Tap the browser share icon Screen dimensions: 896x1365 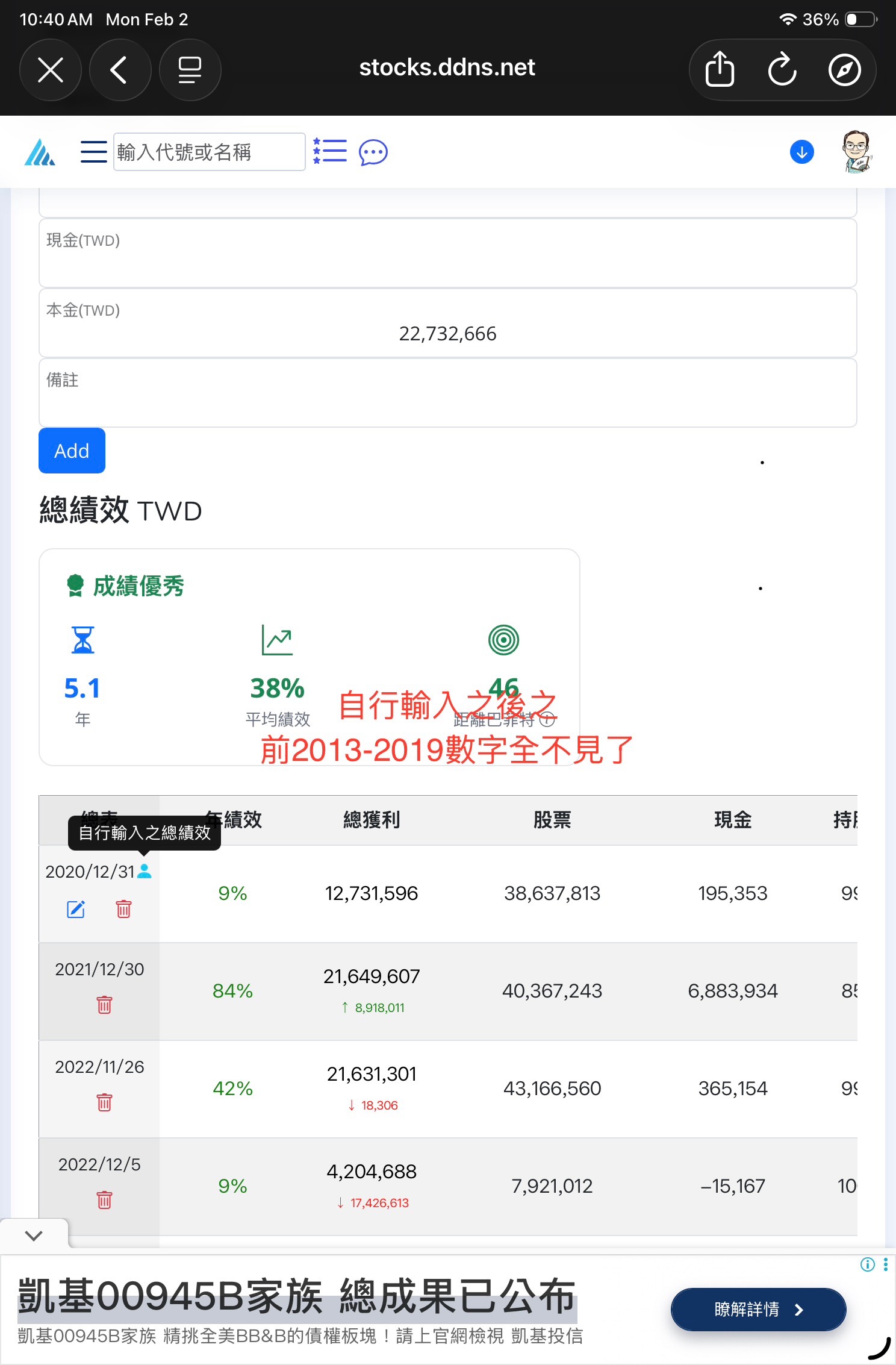(x=720, y=70)
